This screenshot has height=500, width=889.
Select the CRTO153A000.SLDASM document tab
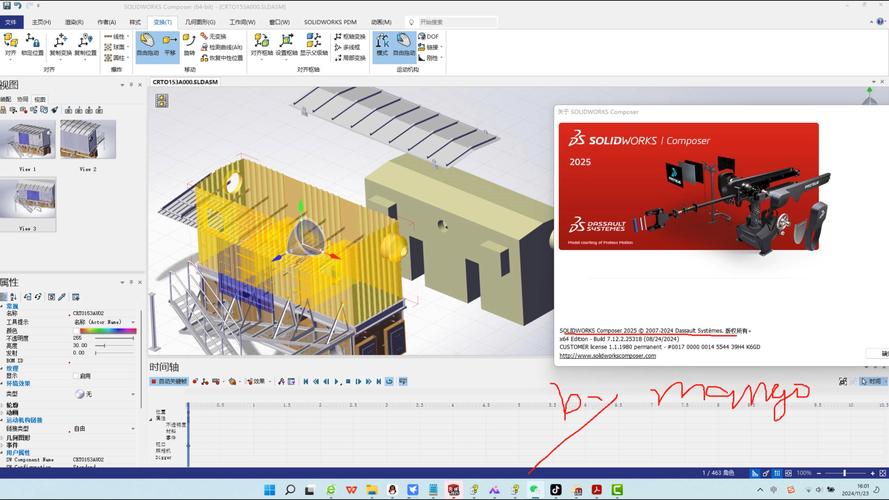(x=185, y=82)
